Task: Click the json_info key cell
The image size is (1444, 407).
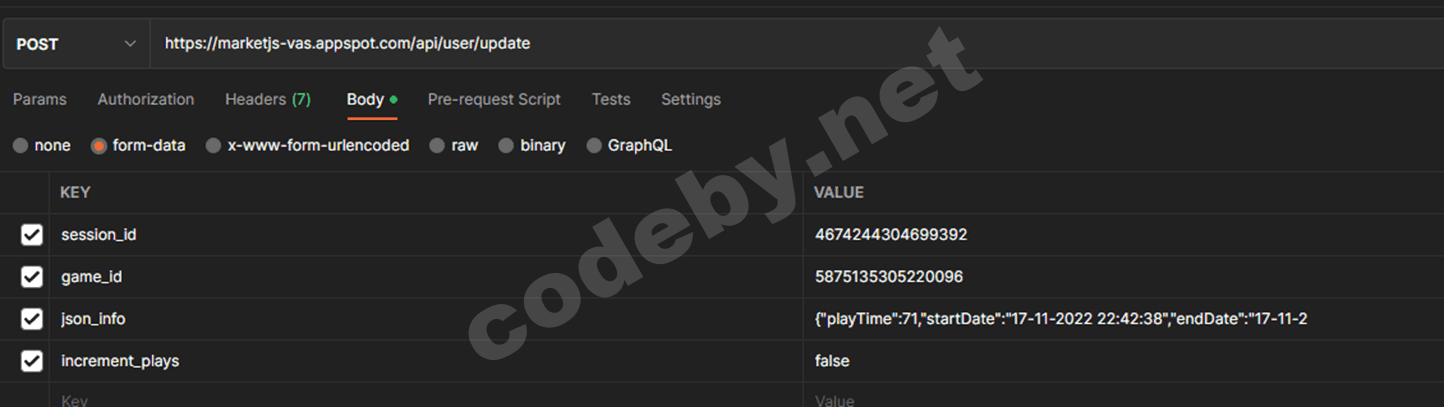Action: click(x=426, y=319)
